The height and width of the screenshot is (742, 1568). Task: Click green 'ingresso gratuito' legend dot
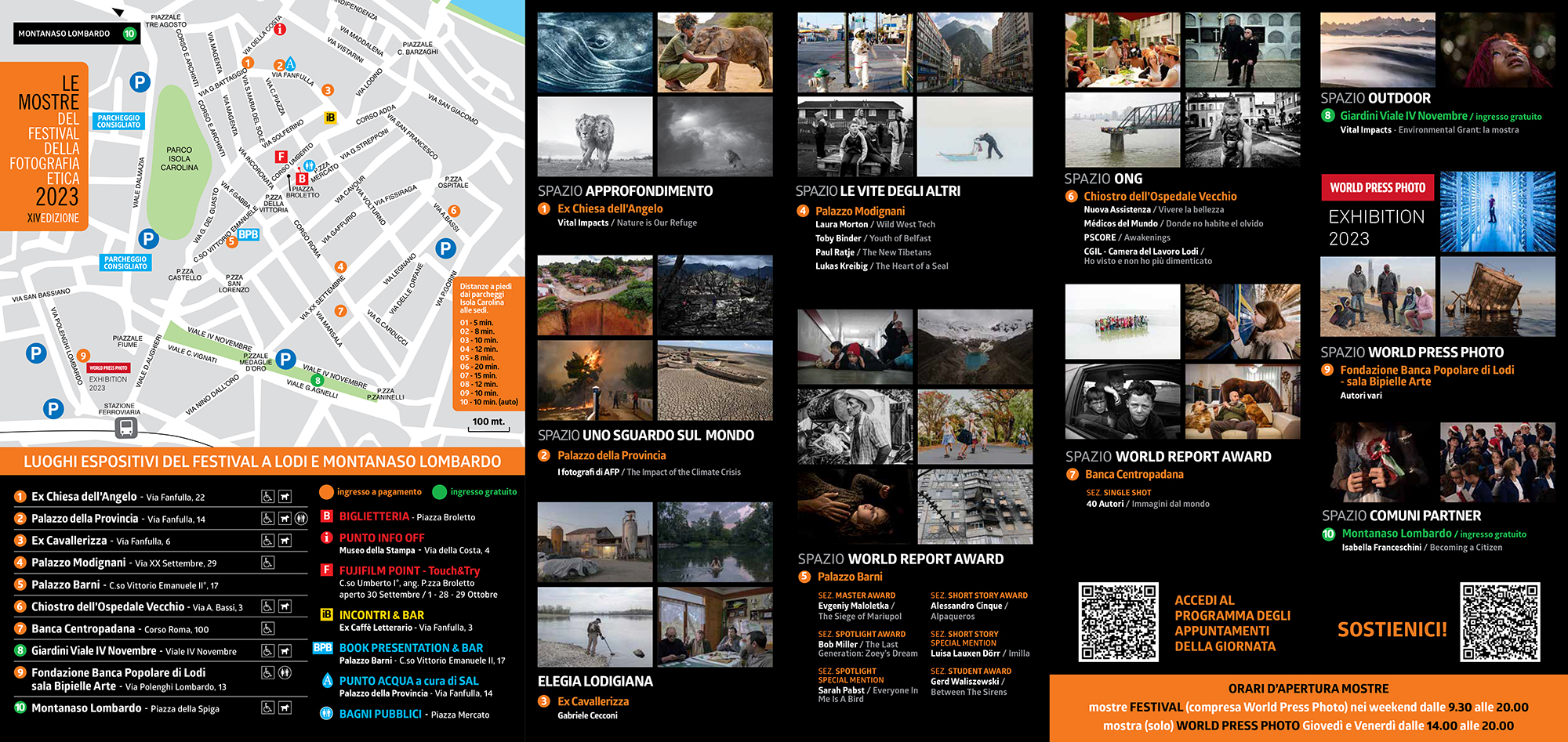tap(440, 492)
